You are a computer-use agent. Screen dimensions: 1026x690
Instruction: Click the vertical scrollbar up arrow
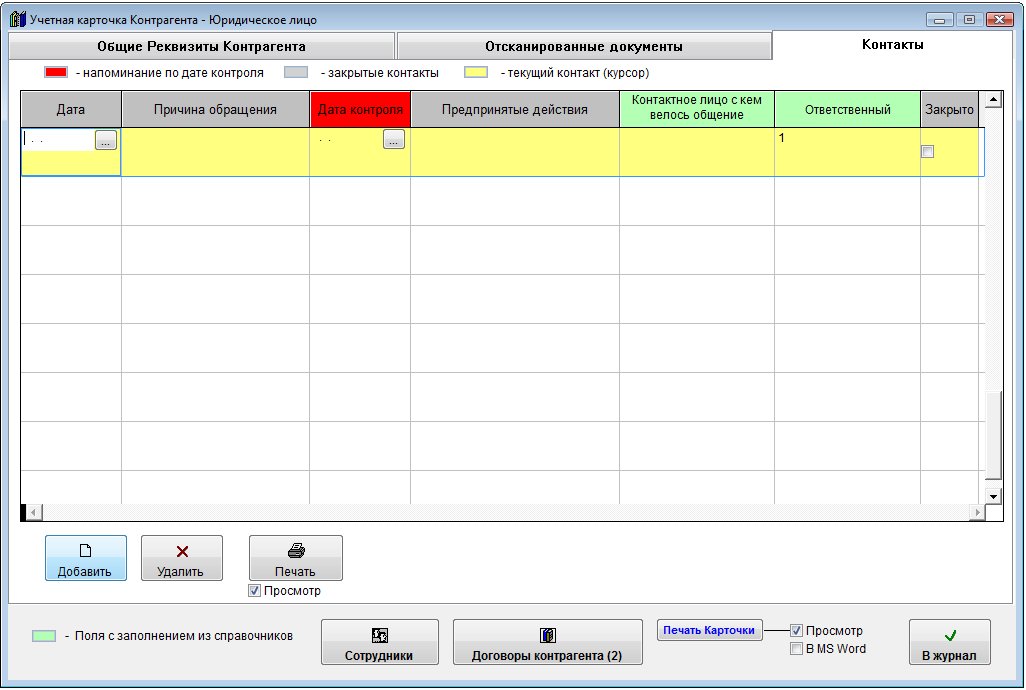click(x=993, y=100)
